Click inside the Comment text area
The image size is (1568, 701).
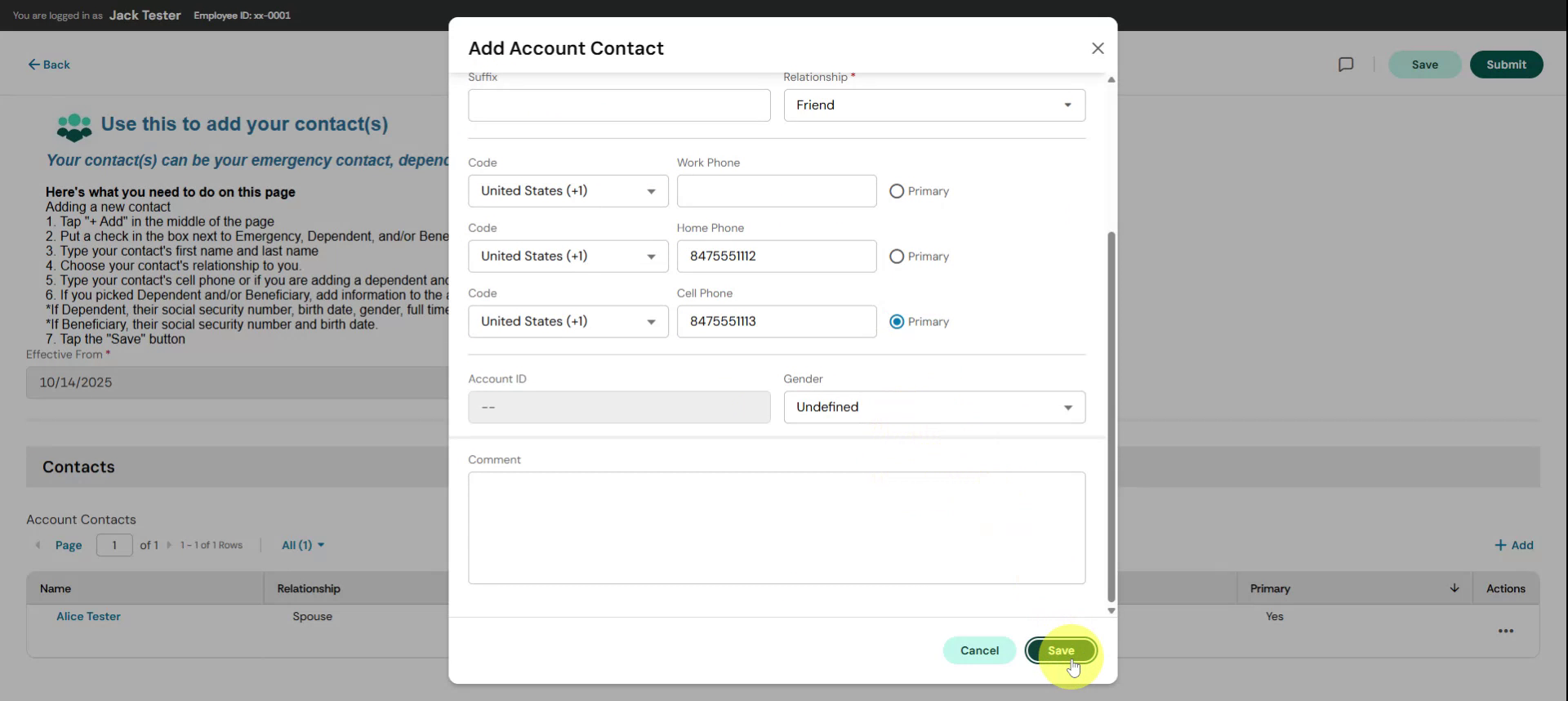(x=776, y=527)
